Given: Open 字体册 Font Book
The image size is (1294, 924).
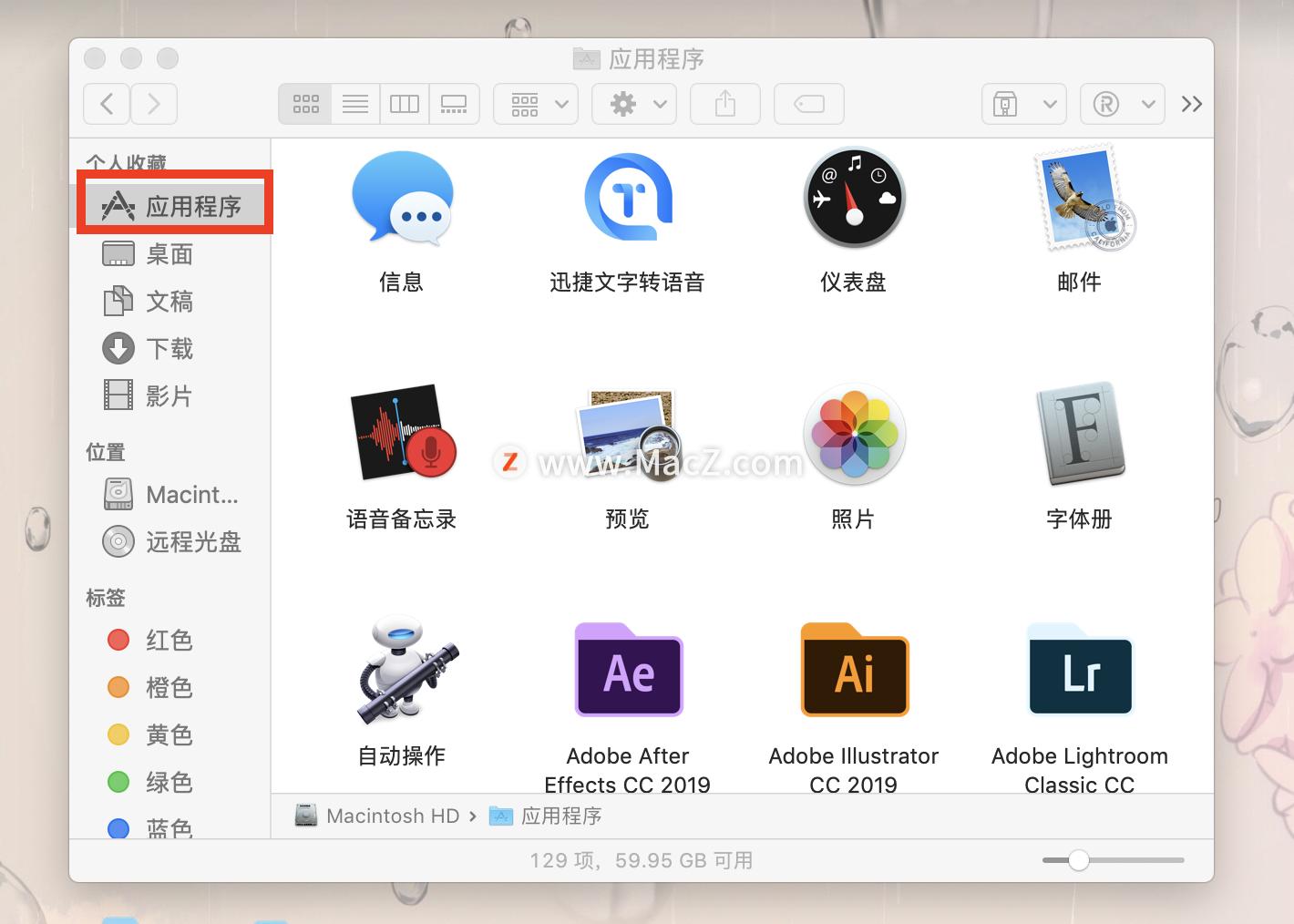Looking at the screenshot, I should tap(1079, 435).
